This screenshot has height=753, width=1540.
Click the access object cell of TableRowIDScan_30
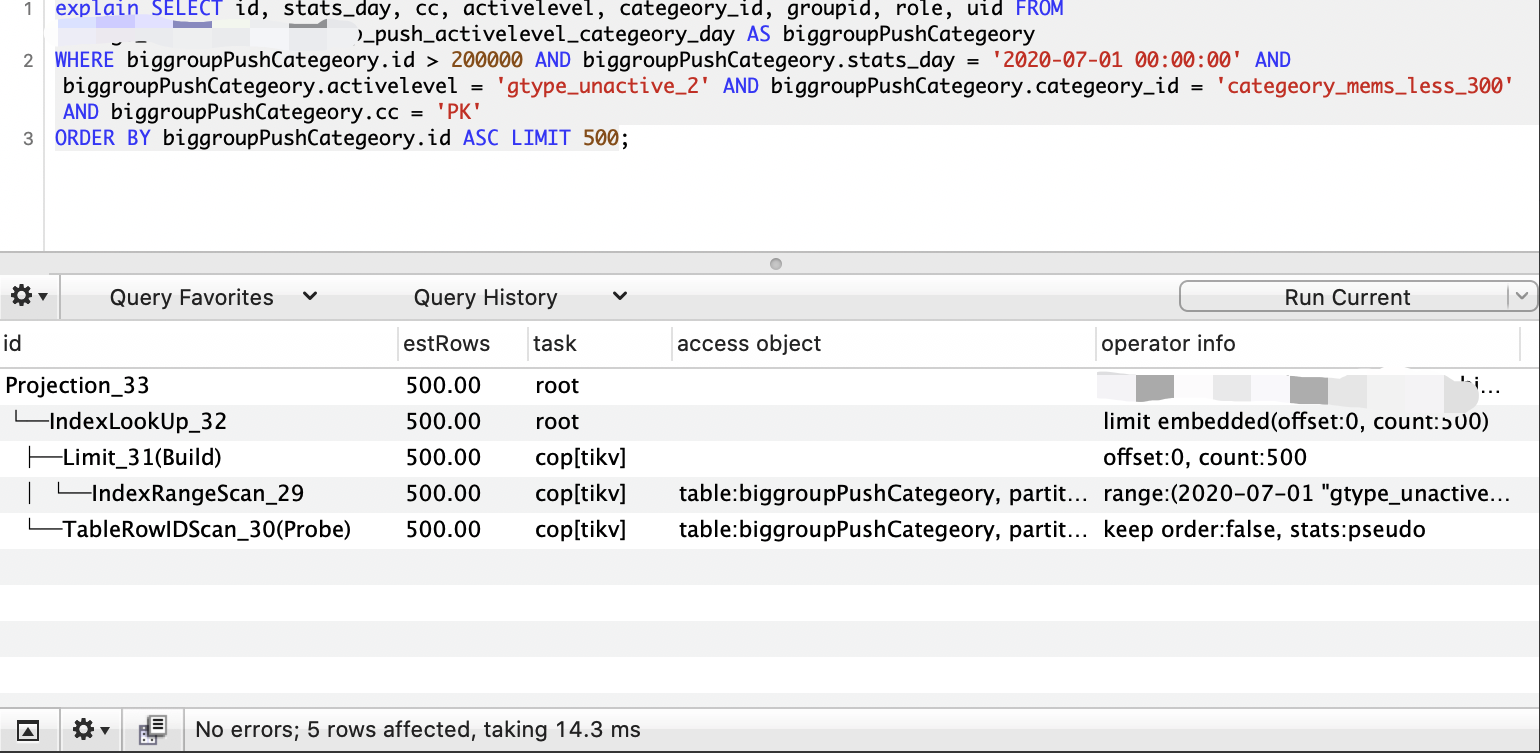883,529
